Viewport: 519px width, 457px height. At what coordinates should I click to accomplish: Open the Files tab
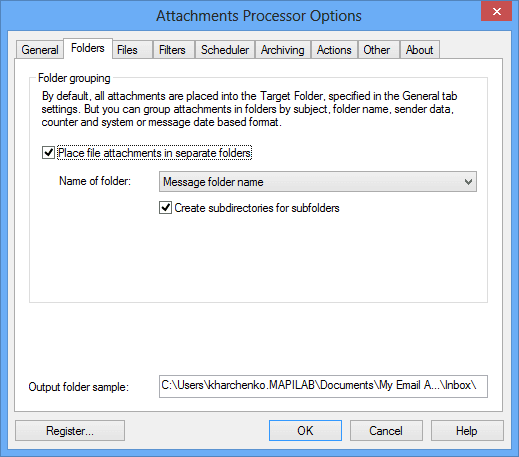coord(132,50)
